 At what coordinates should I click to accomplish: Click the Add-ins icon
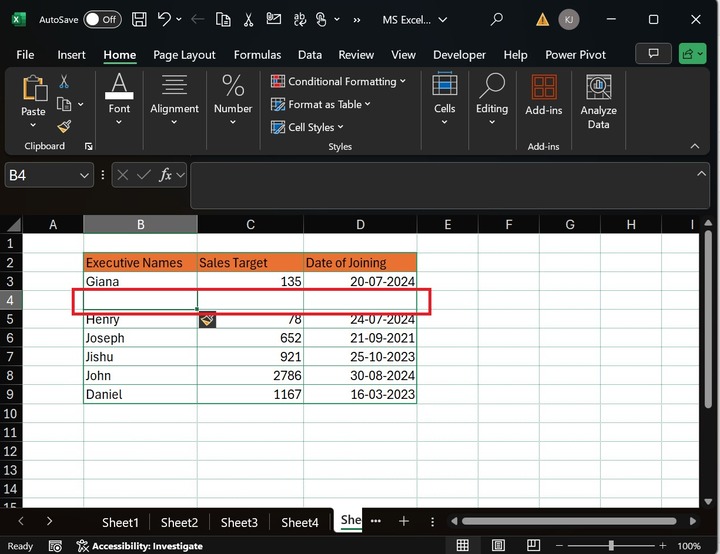pyautogui.click(x=543, y=96)
